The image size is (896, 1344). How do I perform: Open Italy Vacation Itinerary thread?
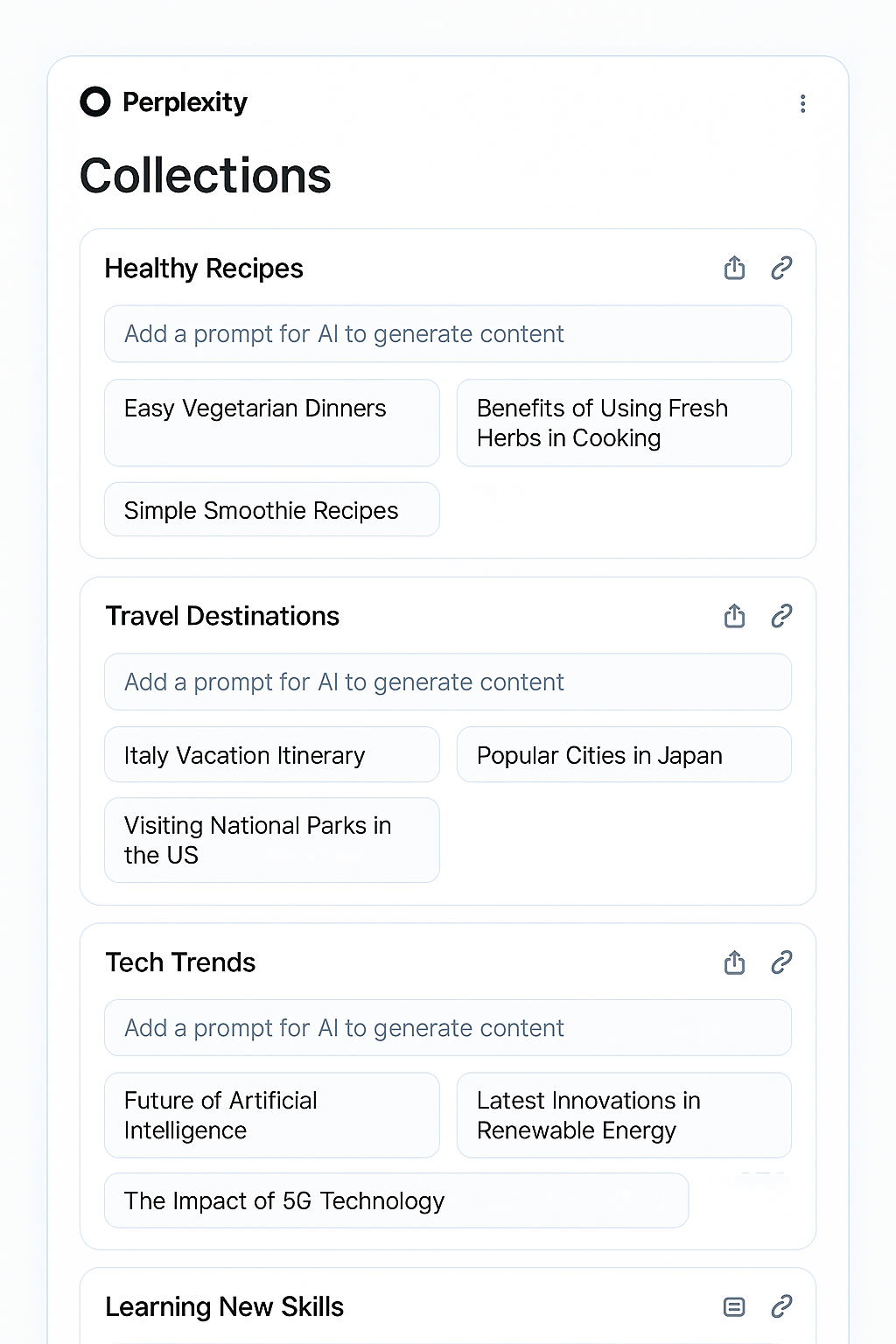(x=272, y=754)
